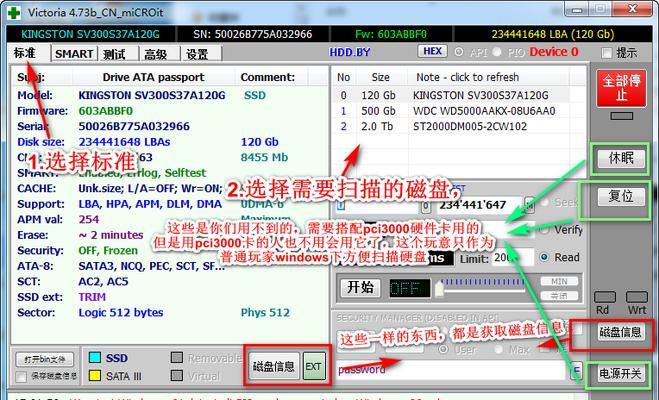Click the small indicator below 全部停止

(622, 116)
